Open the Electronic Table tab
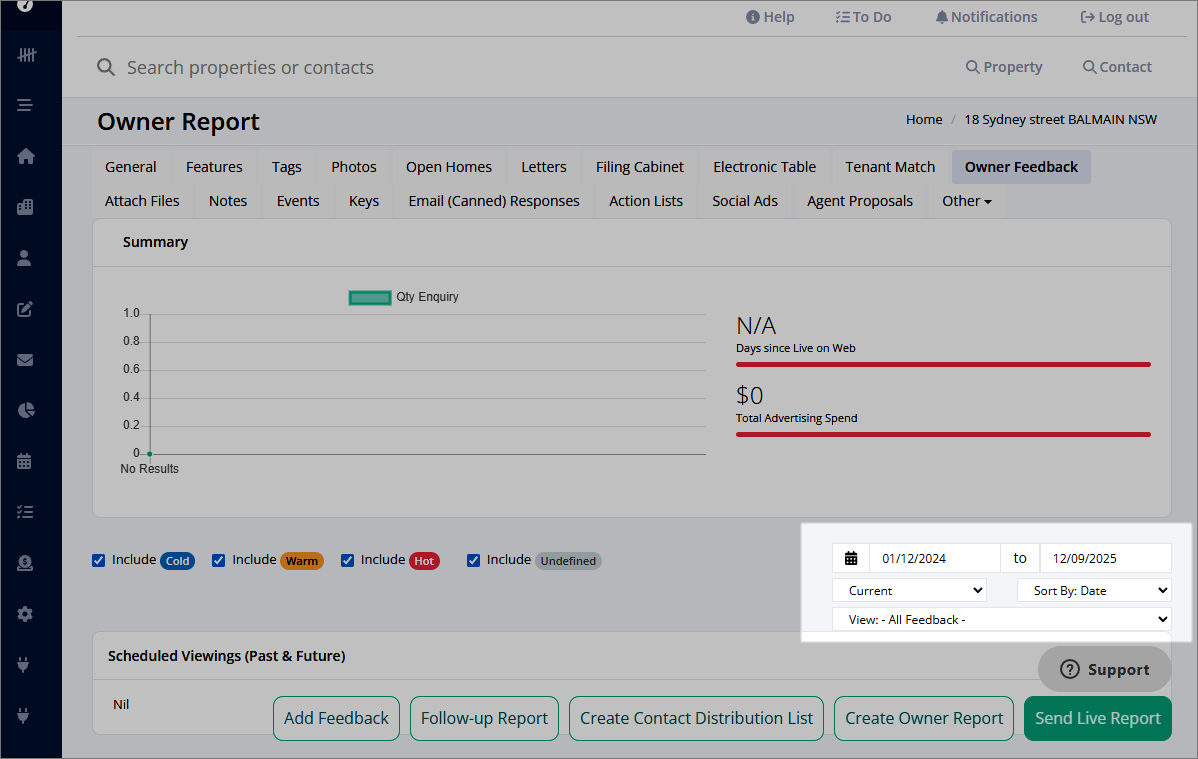This screenshot has width=1198, height=759. 765,167
